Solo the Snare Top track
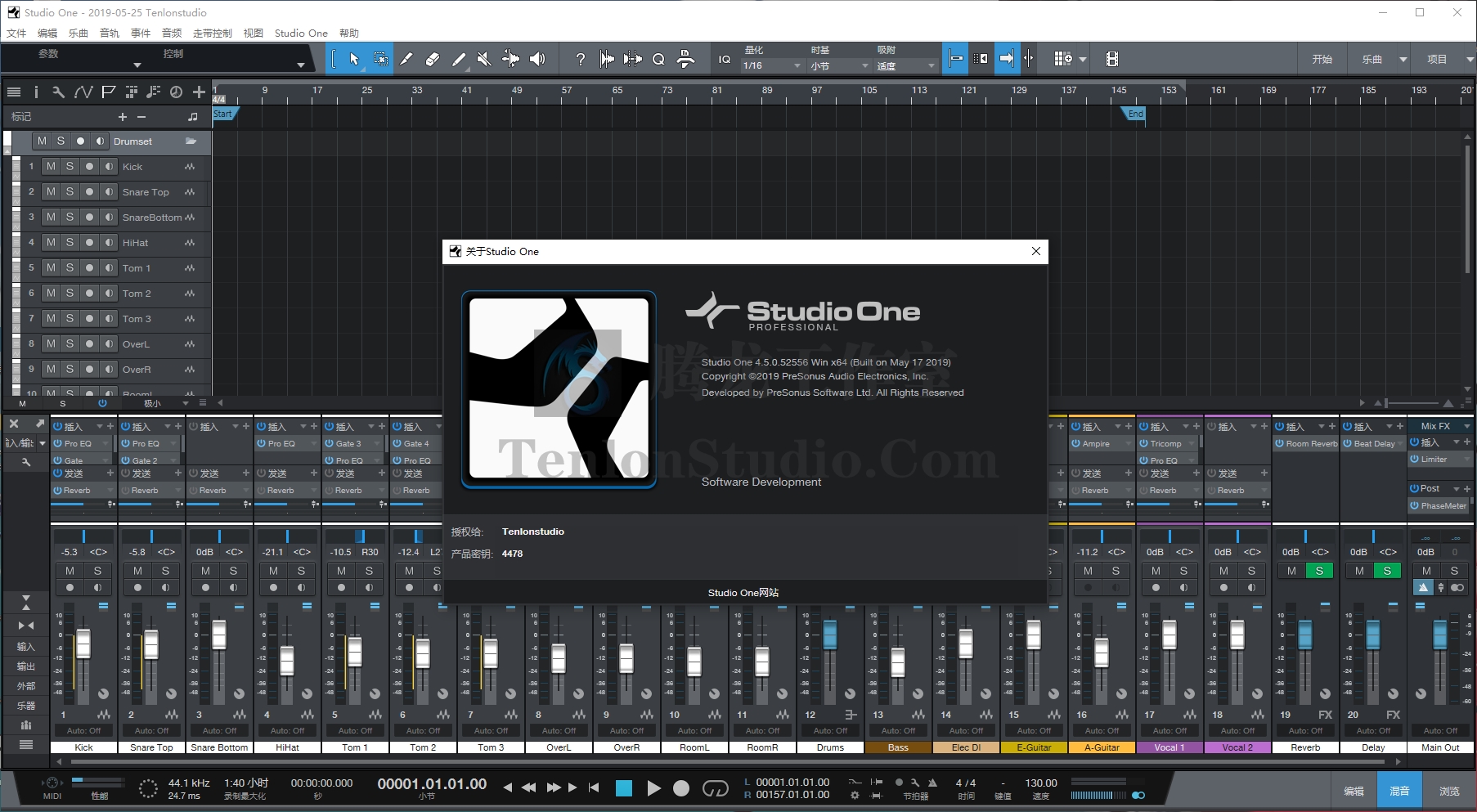The width and height of the screenshot is (1477, 812). (x=70, y=192)
